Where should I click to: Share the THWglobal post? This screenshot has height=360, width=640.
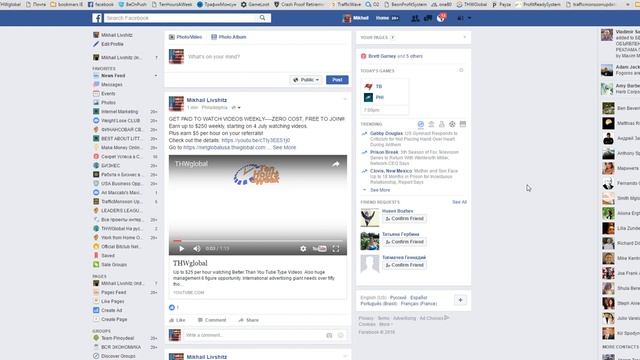click(249, 320)
